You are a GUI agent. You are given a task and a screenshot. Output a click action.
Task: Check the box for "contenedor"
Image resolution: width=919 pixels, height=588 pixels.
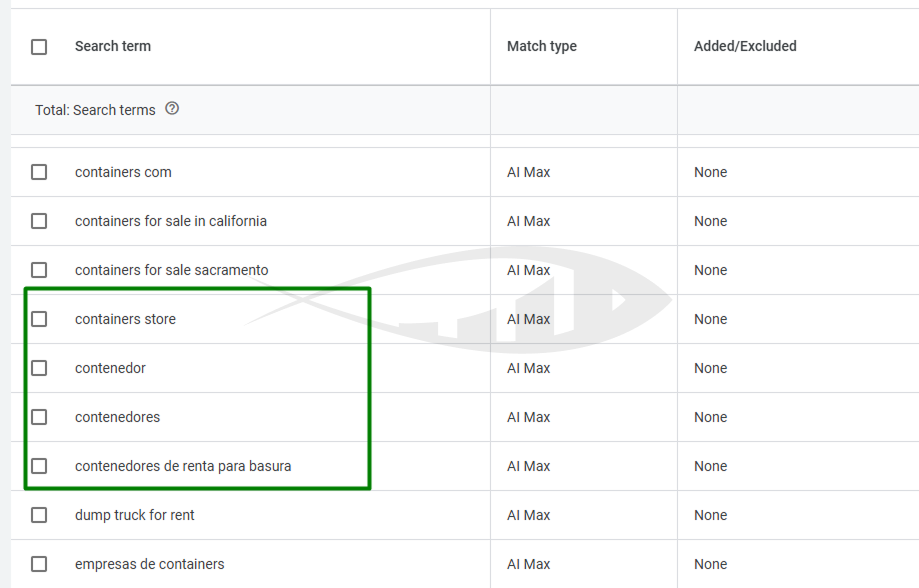(39, 368)
